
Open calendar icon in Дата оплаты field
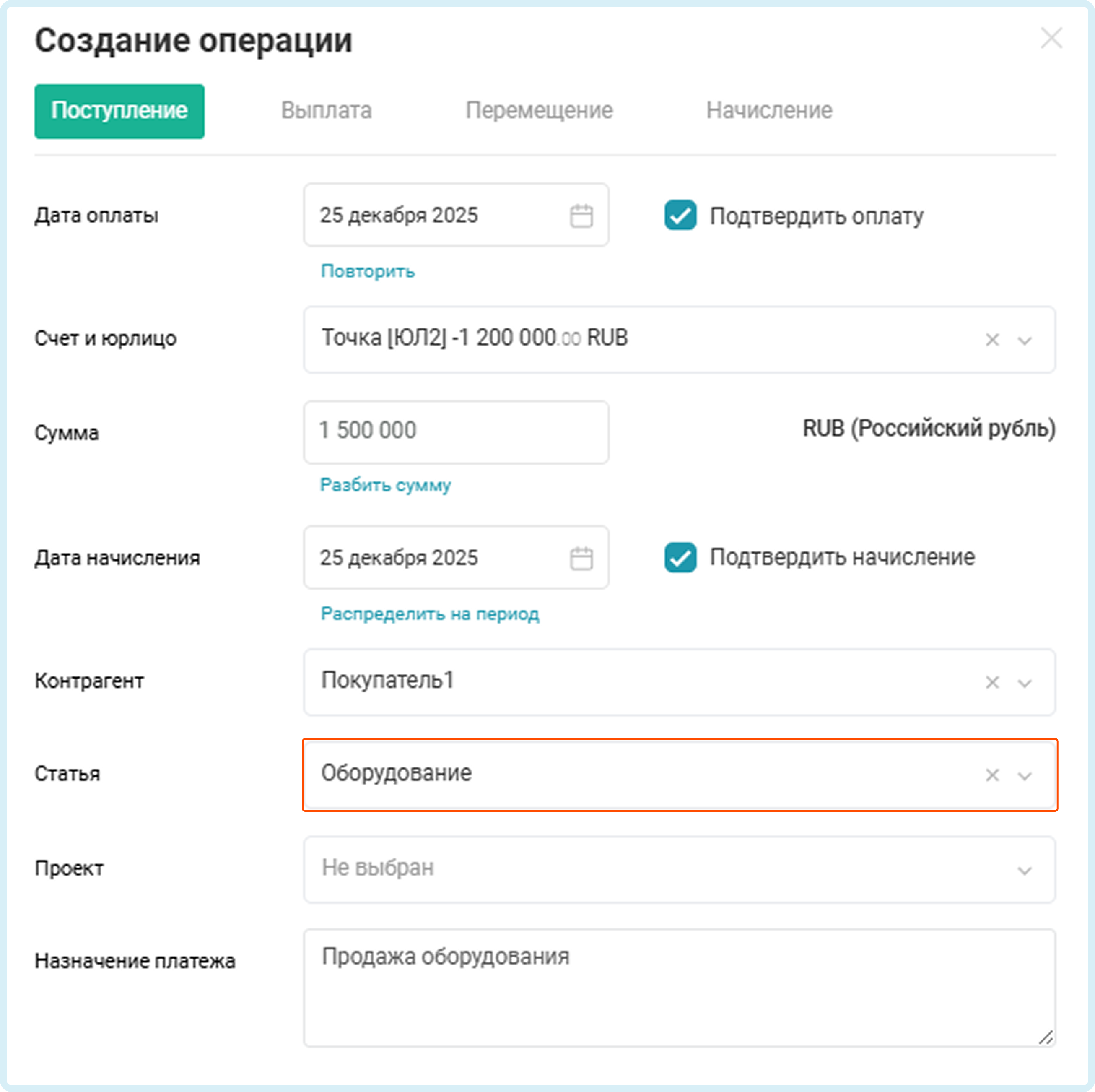[581, 216]
